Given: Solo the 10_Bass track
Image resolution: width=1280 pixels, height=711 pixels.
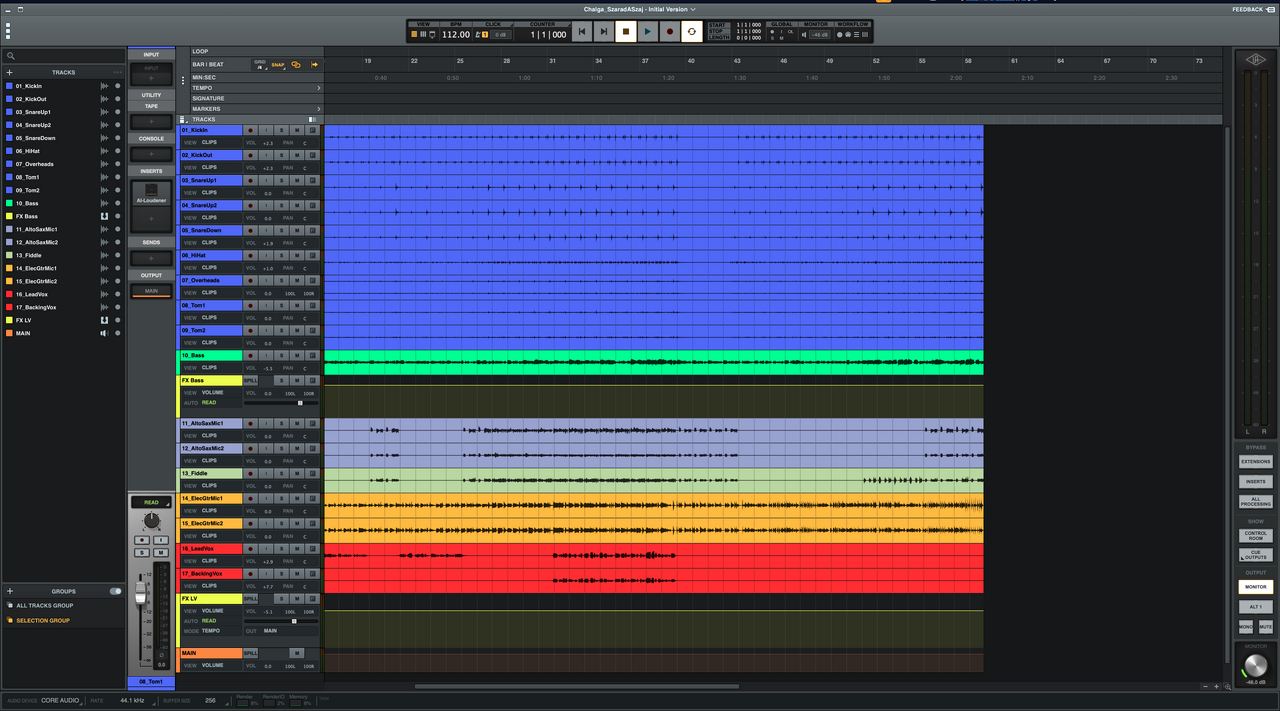Looking at the screenshot, I should [x=281, y=355].
